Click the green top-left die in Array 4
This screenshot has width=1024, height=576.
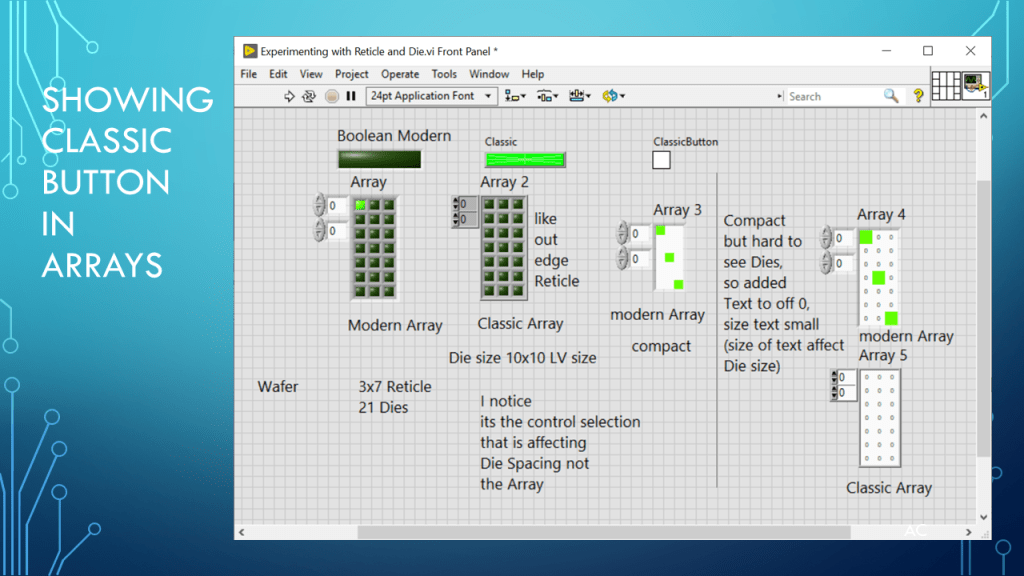click(x=866, y=237)
